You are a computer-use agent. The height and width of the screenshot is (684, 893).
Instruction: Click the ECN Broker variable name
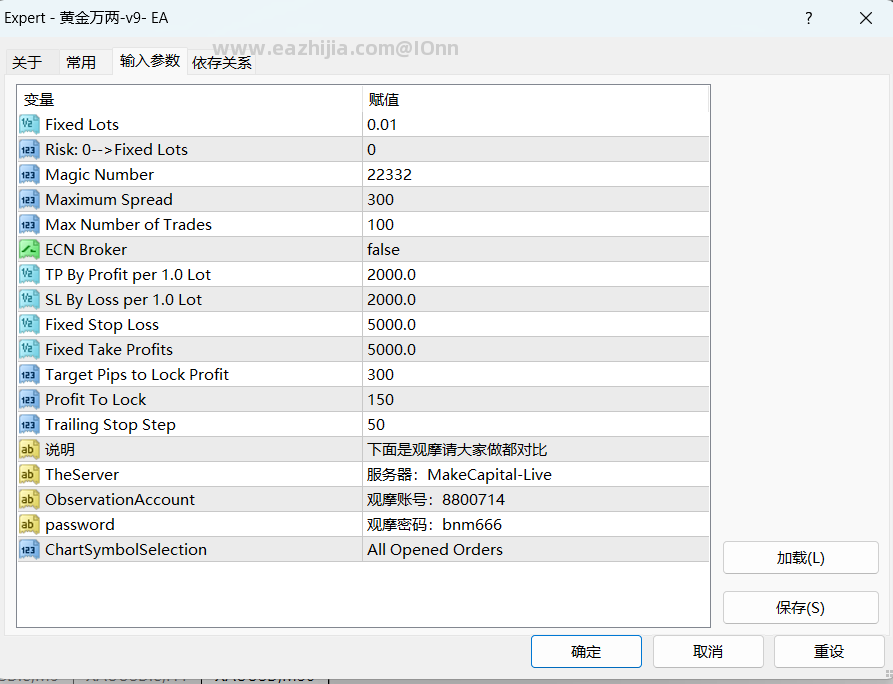pos(86,249)
